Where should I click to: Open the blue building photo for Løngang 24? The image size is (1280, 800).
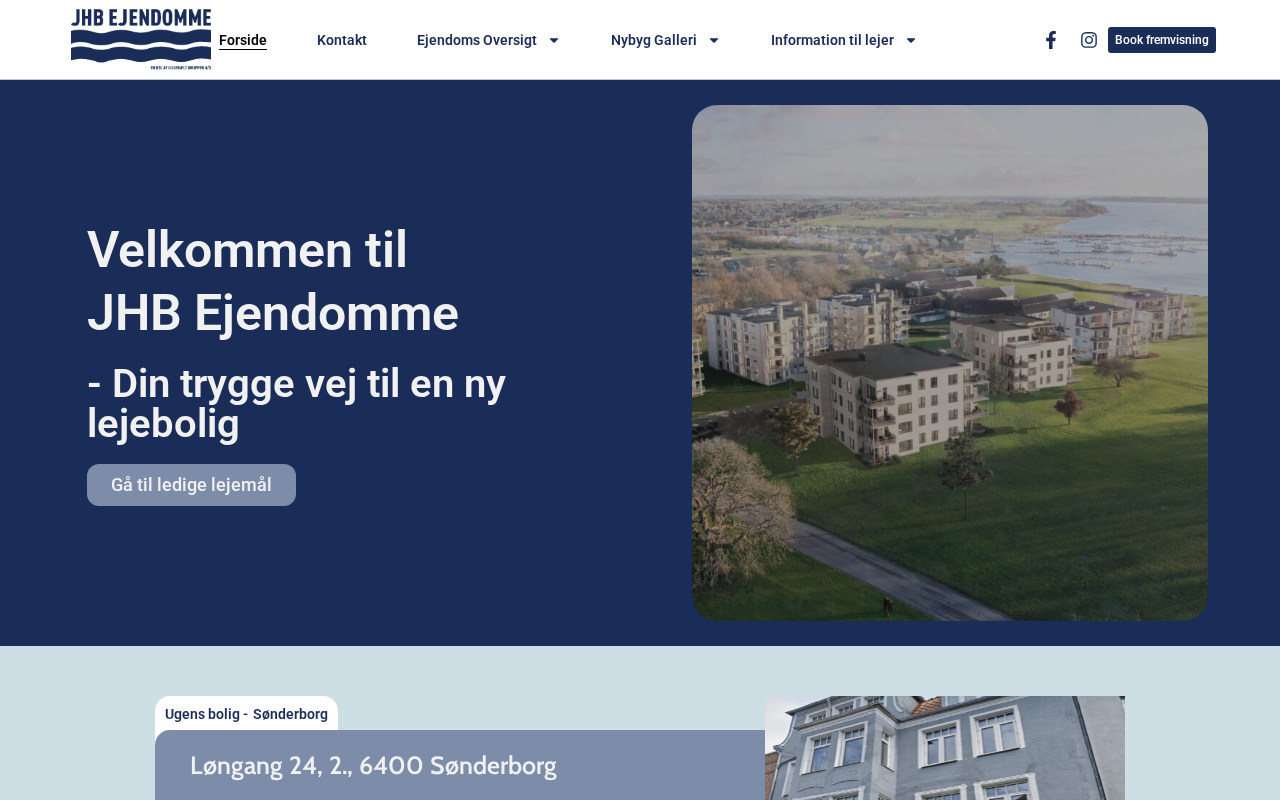click(945, 748)
